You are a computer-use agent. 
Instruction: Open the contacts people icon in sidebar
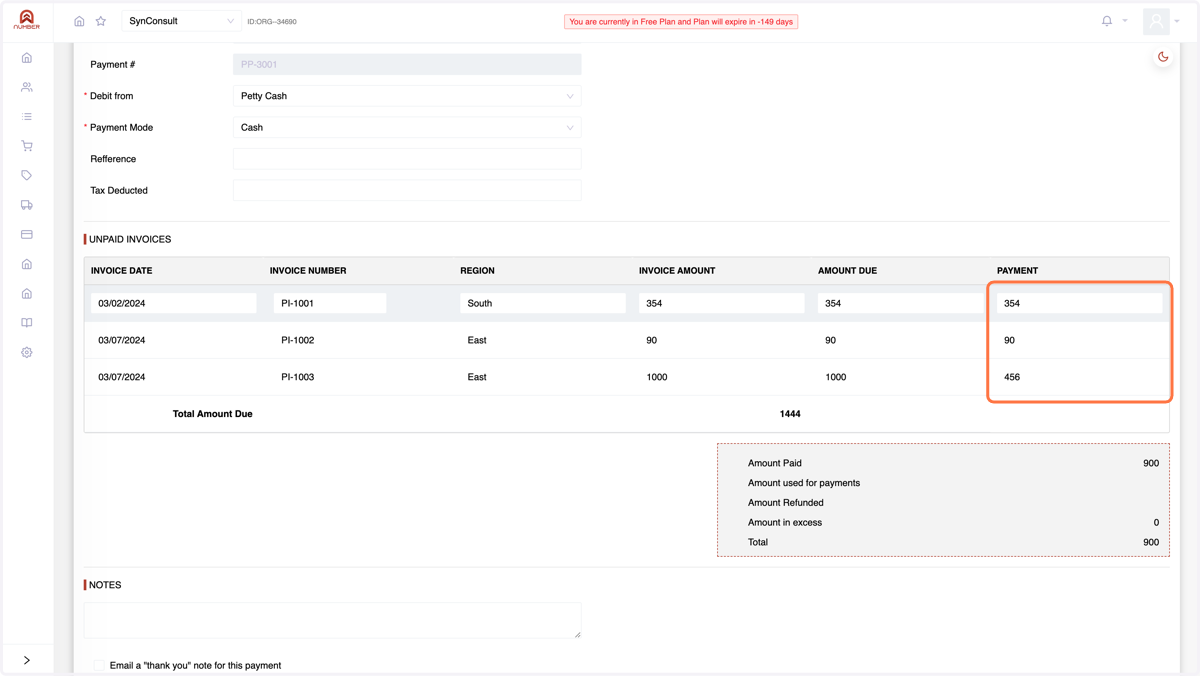tap(27, 87)
